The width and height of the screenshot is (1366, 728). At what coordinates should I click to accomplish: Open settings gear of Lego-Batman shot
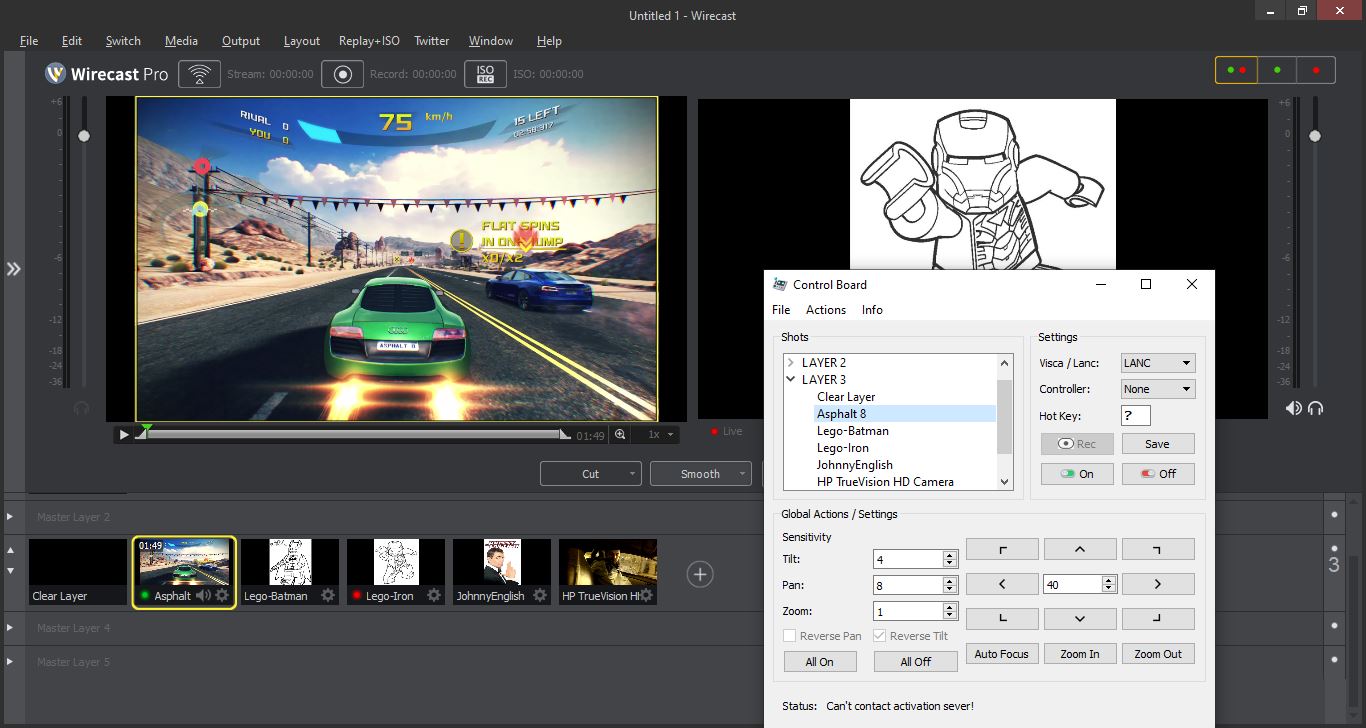tap(328, 595)
